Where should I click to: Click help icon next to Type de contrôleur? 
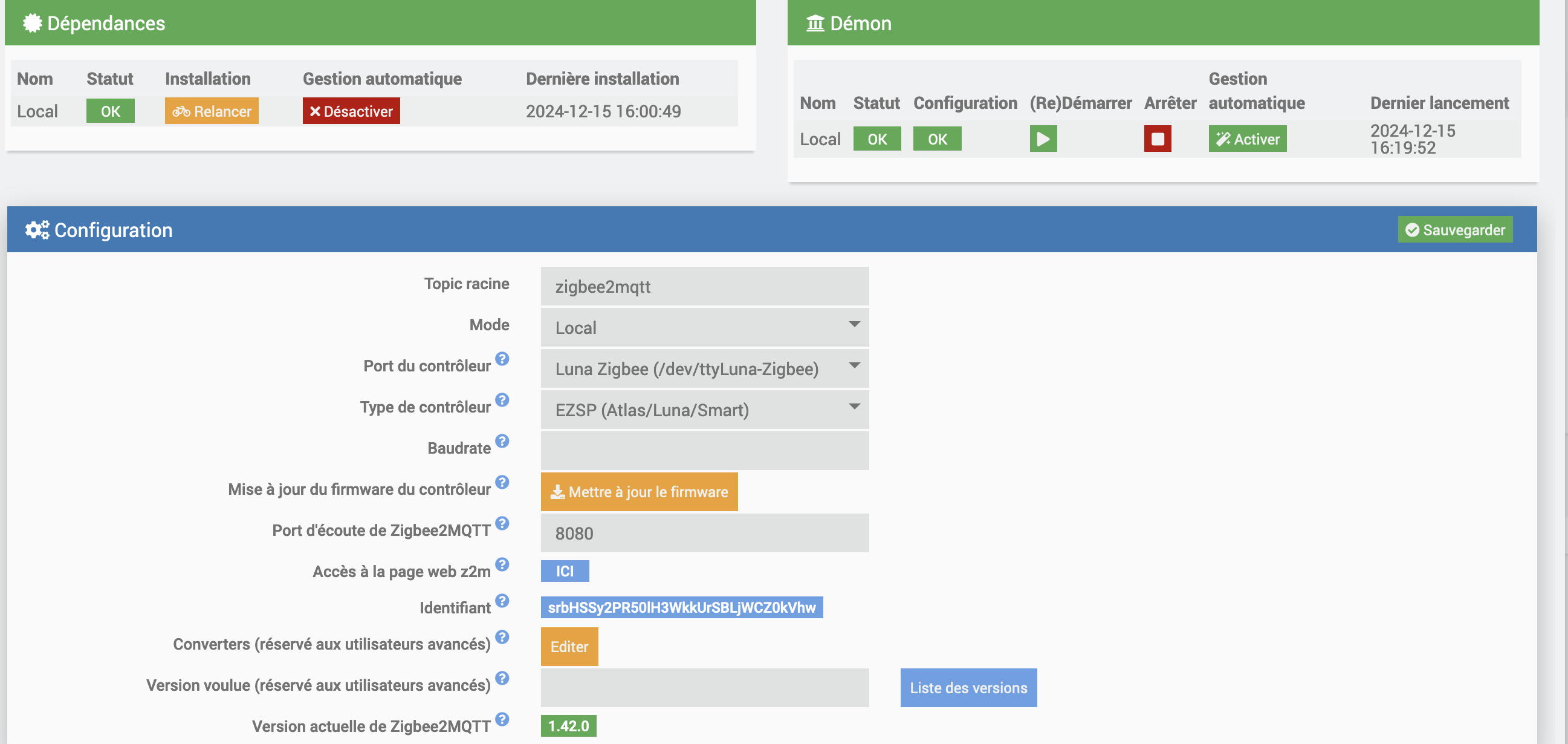(502, 400)
